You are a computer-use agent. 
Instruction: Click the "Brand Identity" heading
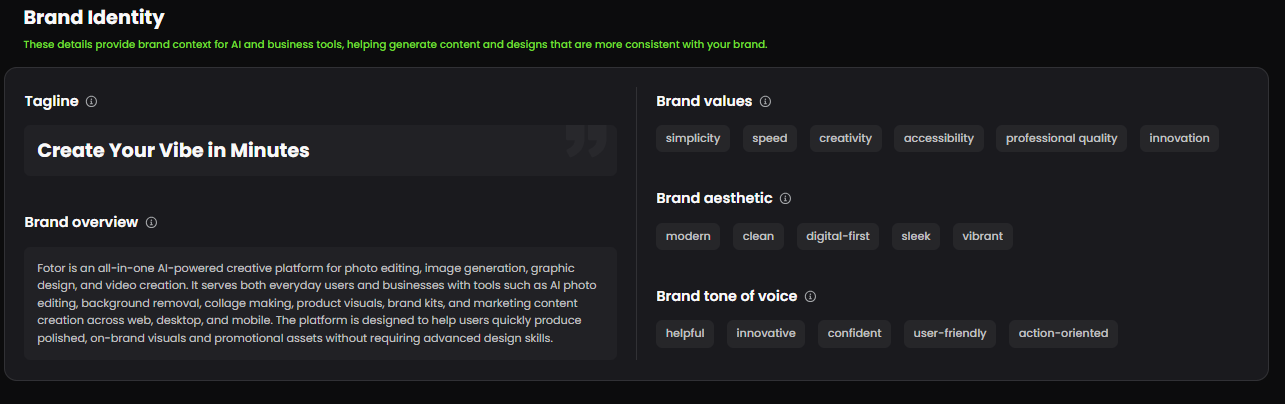point(94,17)
